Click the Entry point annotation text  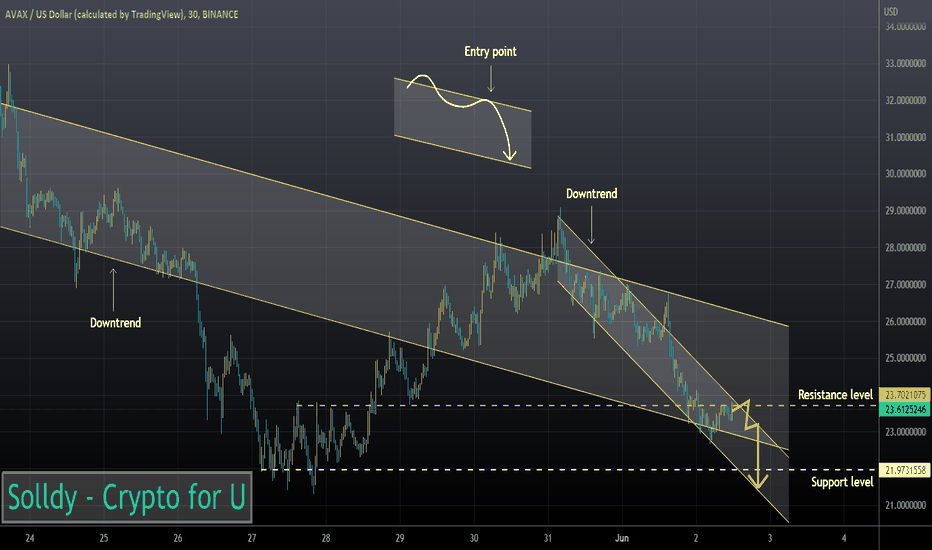pos(490,52)
